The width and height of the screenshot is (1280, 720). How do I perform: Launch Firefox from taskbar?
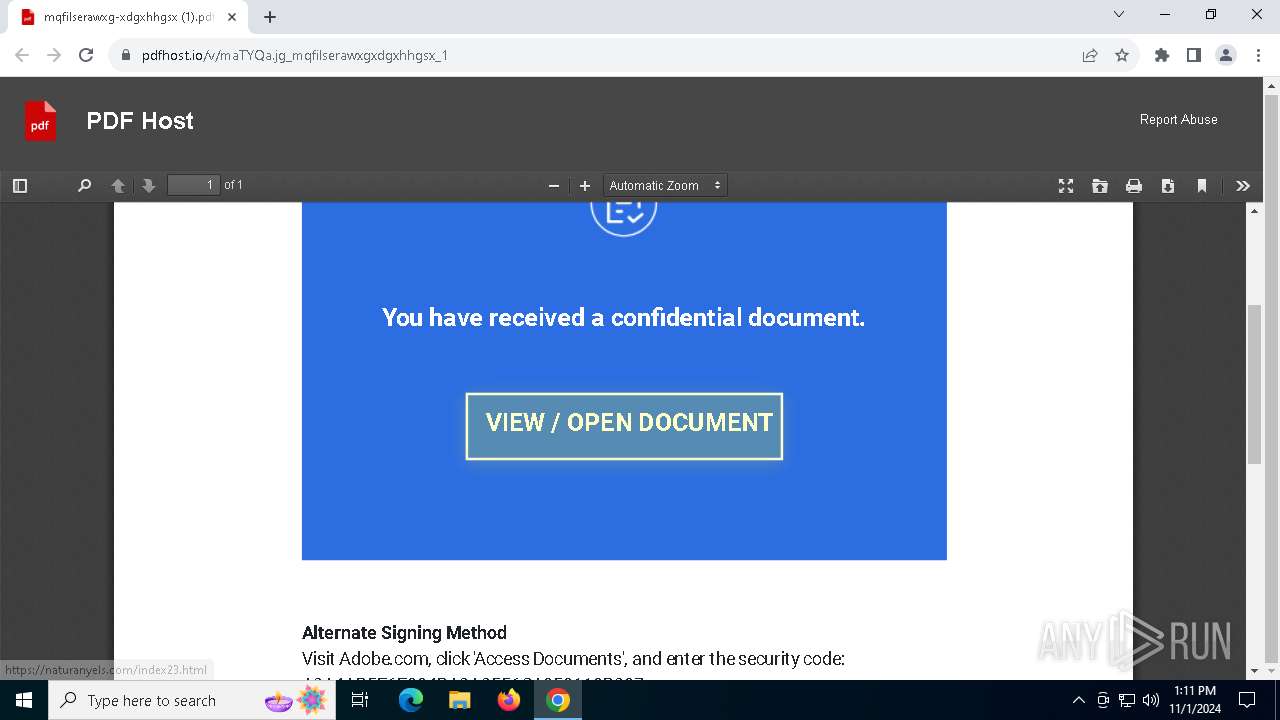pos(509,700)
